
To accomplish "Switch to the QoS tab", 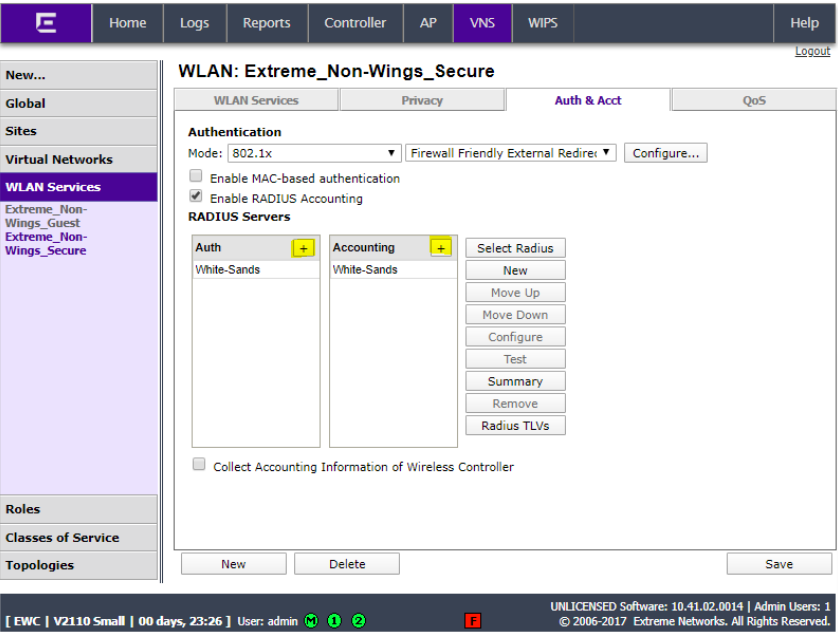I will [754, 101].
